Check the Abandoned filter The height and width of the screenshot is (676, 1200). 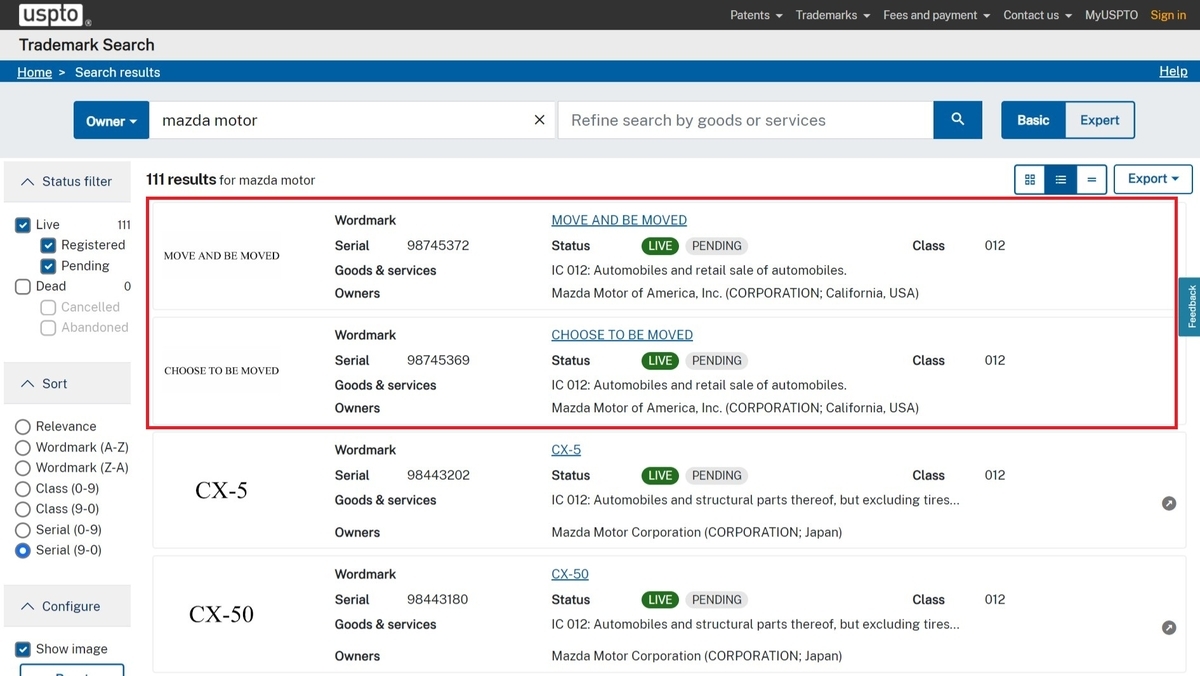pyautogui.click(x=48, y=327)
